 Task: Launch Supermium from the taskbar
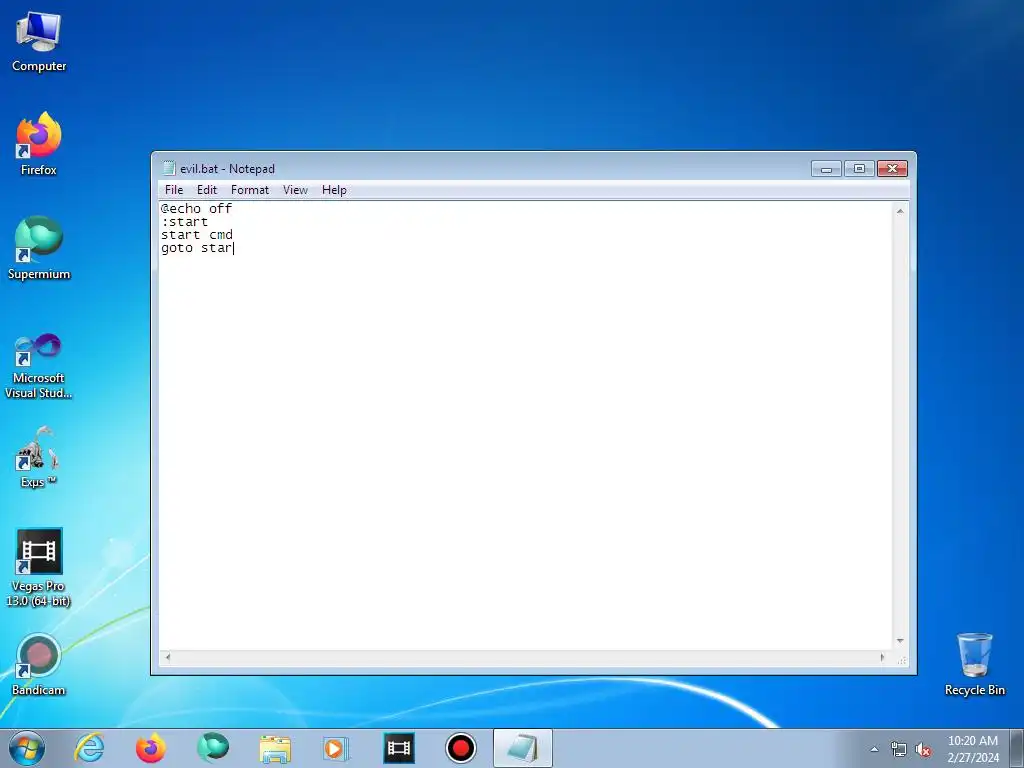click(x=213, y=748)
